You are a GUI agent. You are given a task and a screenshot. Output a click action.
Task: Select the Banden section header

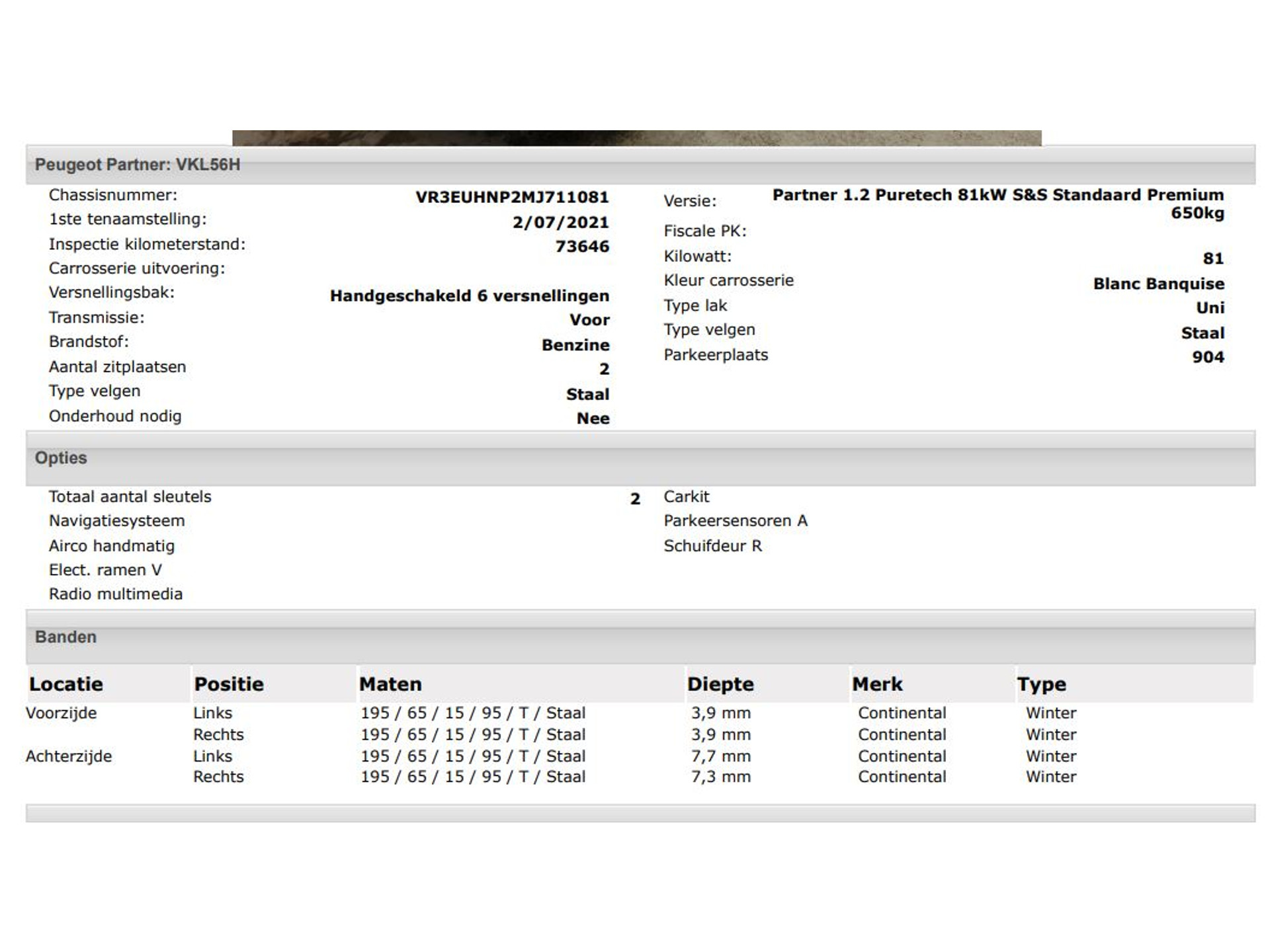click(x=65, y=637)
